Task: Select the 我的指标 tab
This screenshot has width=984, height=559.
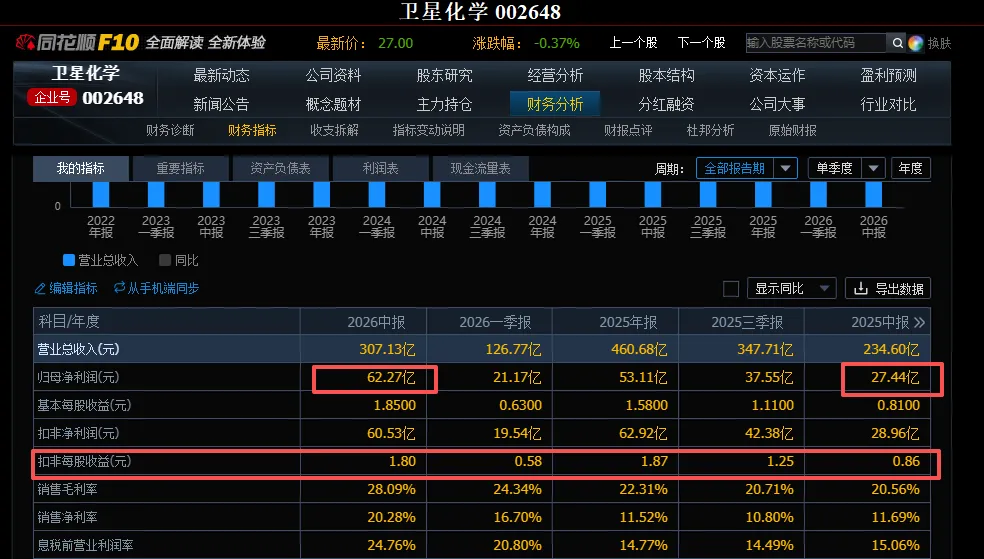Action: pyautogui.click(x=81, y=168)
